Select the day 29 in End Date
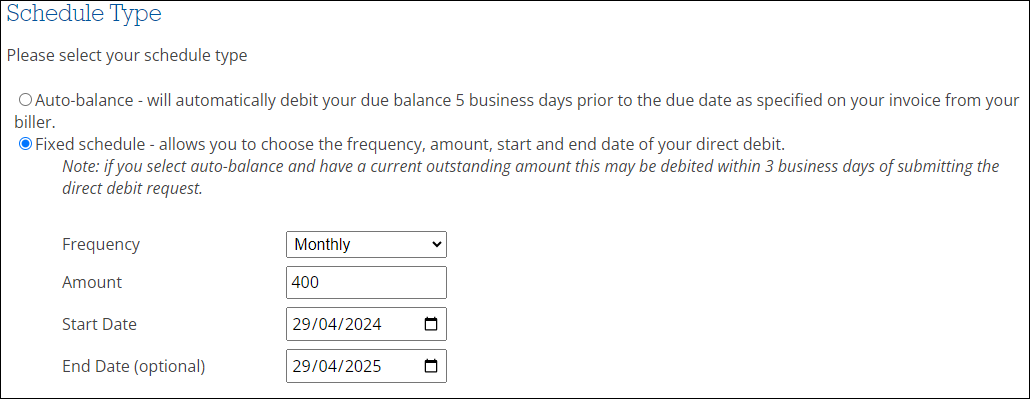The height and width of the screenshot is (399, 1030). coord(303,366)
